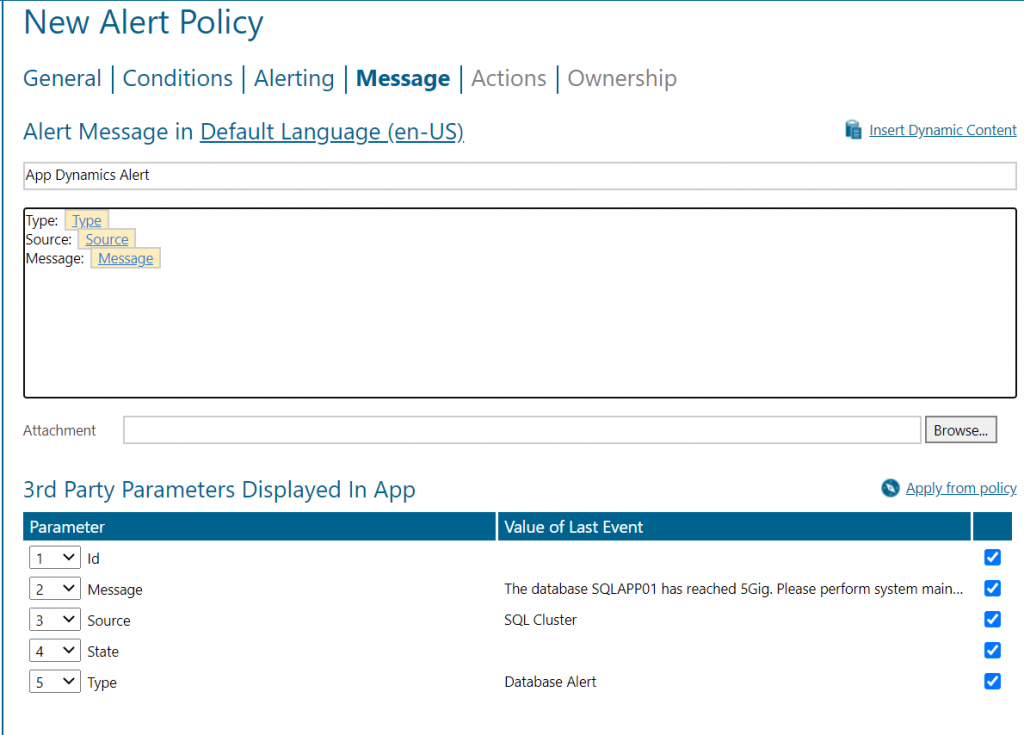
Task: Open the order dropdown for the Id parameter
Action: (x=54, y=557)
